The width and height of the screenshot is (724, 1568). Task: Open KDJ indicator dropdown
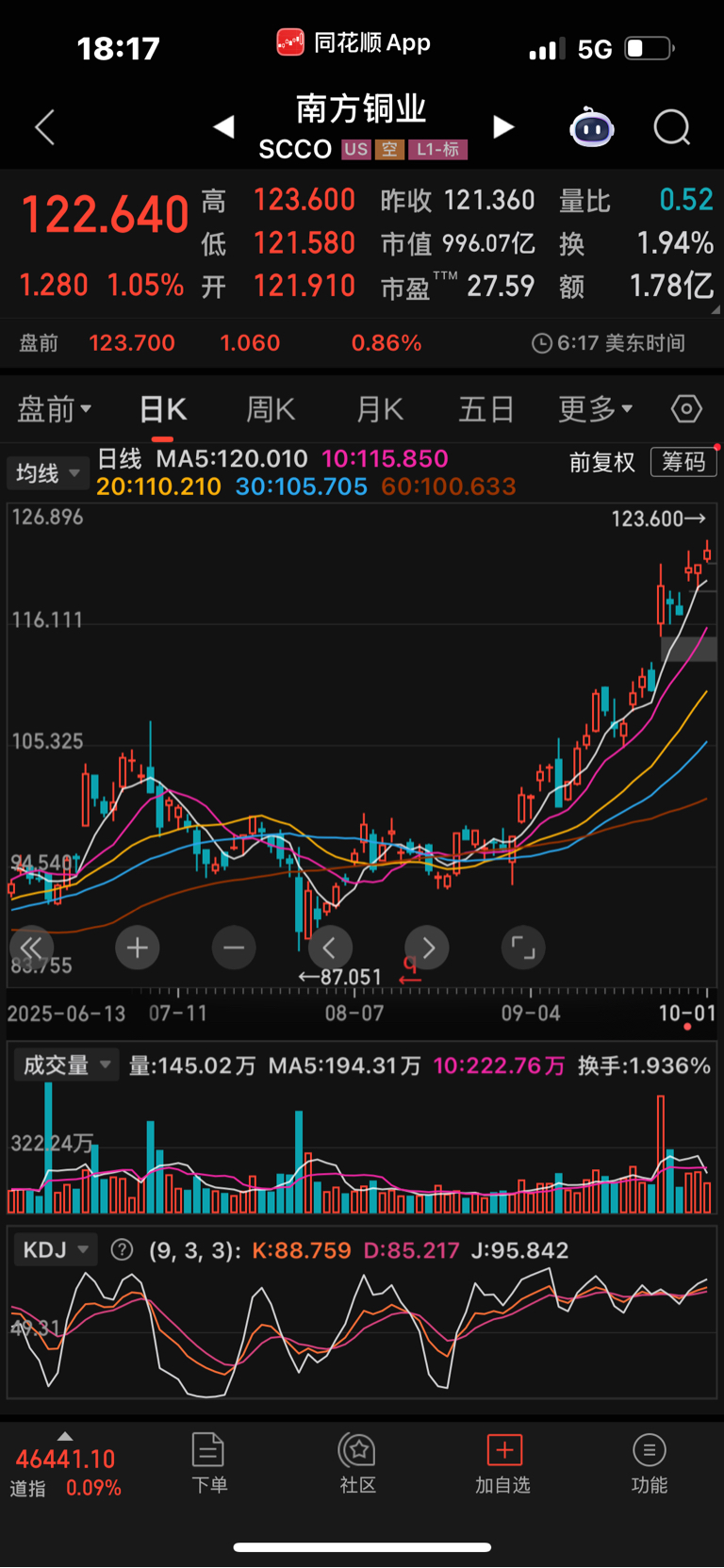56,1250
